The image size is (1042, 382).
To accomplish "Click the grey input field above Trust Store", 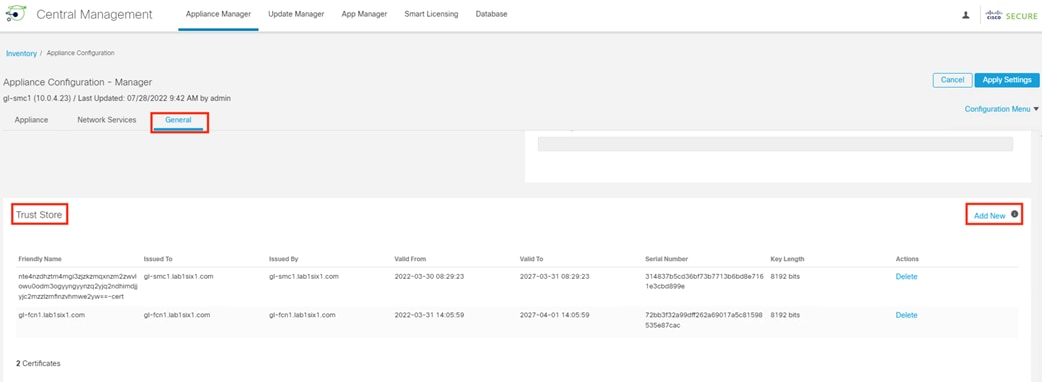I will click(775, 144).
